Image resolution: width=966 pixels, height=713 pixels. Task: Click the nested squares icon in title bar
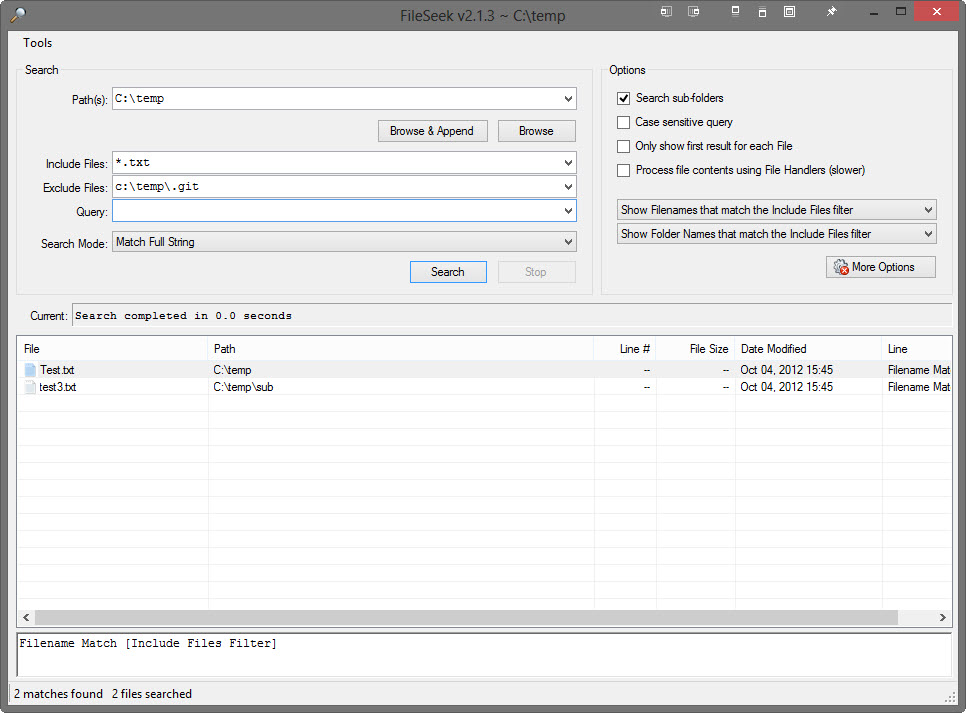789,12
